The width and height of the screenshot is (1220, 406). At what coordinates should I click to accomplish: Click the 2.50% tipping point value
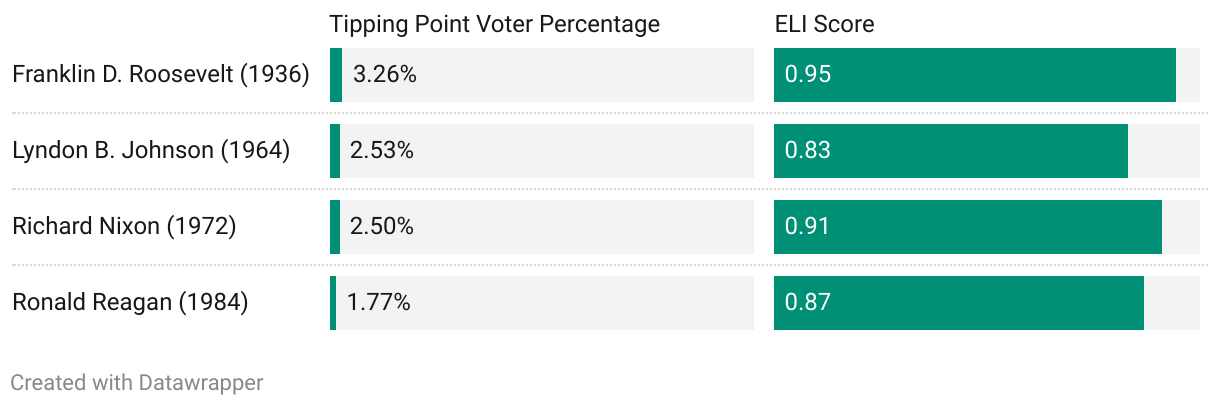[382, 227]
